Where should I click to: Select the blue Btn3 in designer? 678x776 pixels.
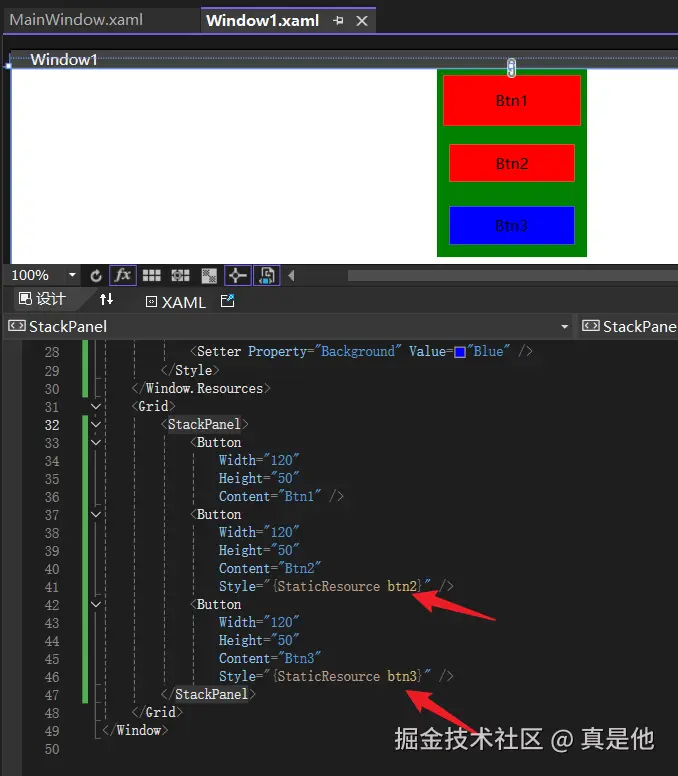pos(512,226)
